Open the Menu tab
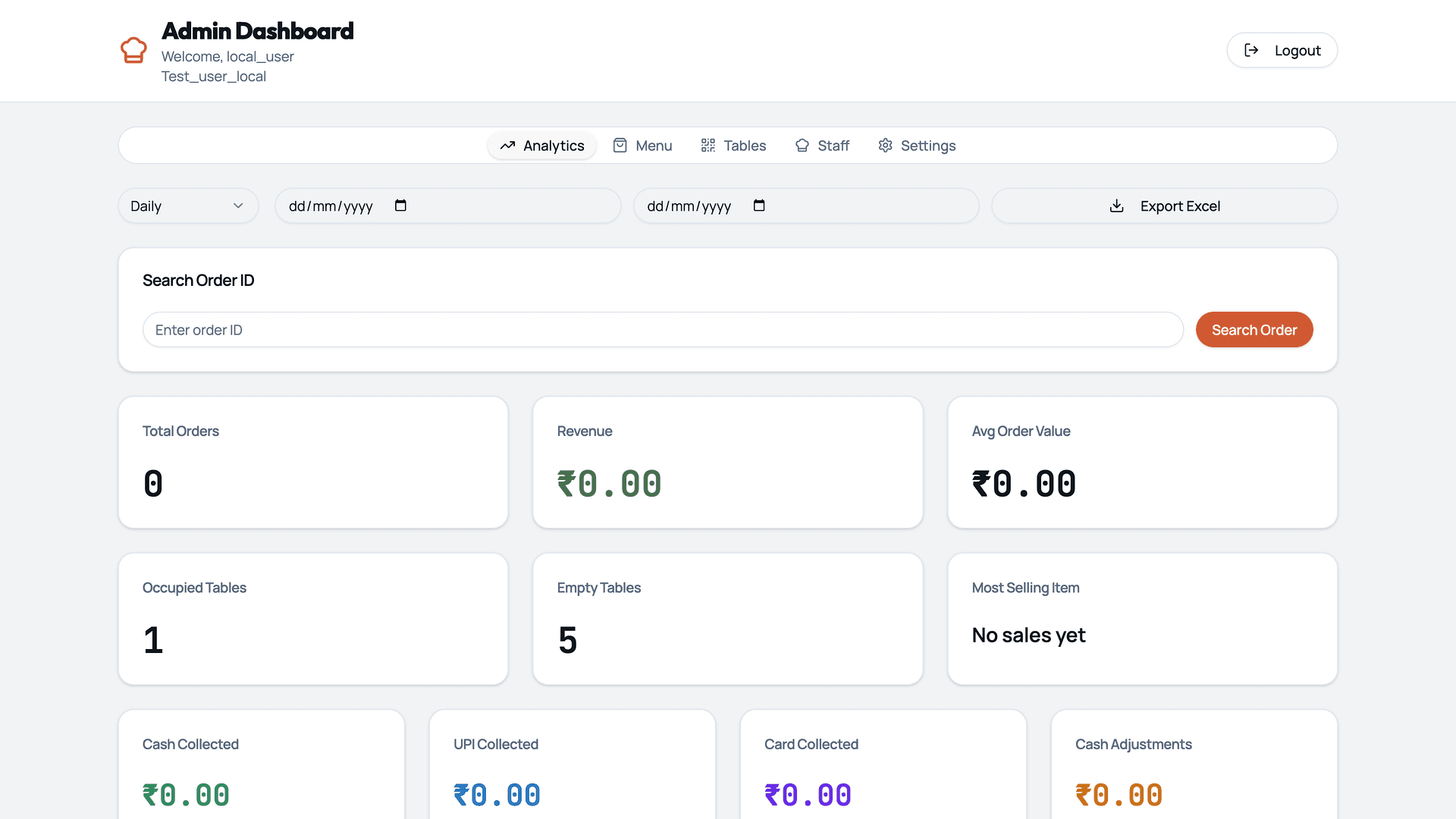Screen dimensions: 1456x819 coord(642,146)
